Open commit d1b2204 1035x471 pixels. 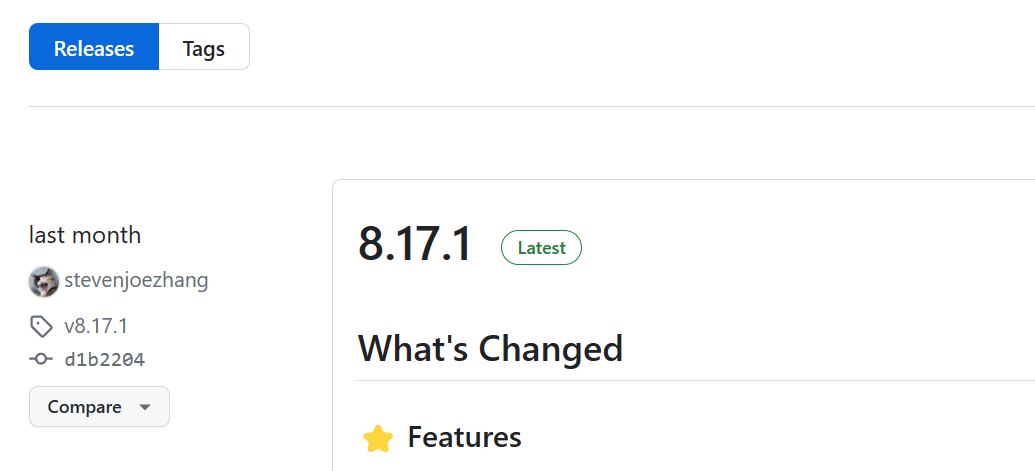click(105, 360)
